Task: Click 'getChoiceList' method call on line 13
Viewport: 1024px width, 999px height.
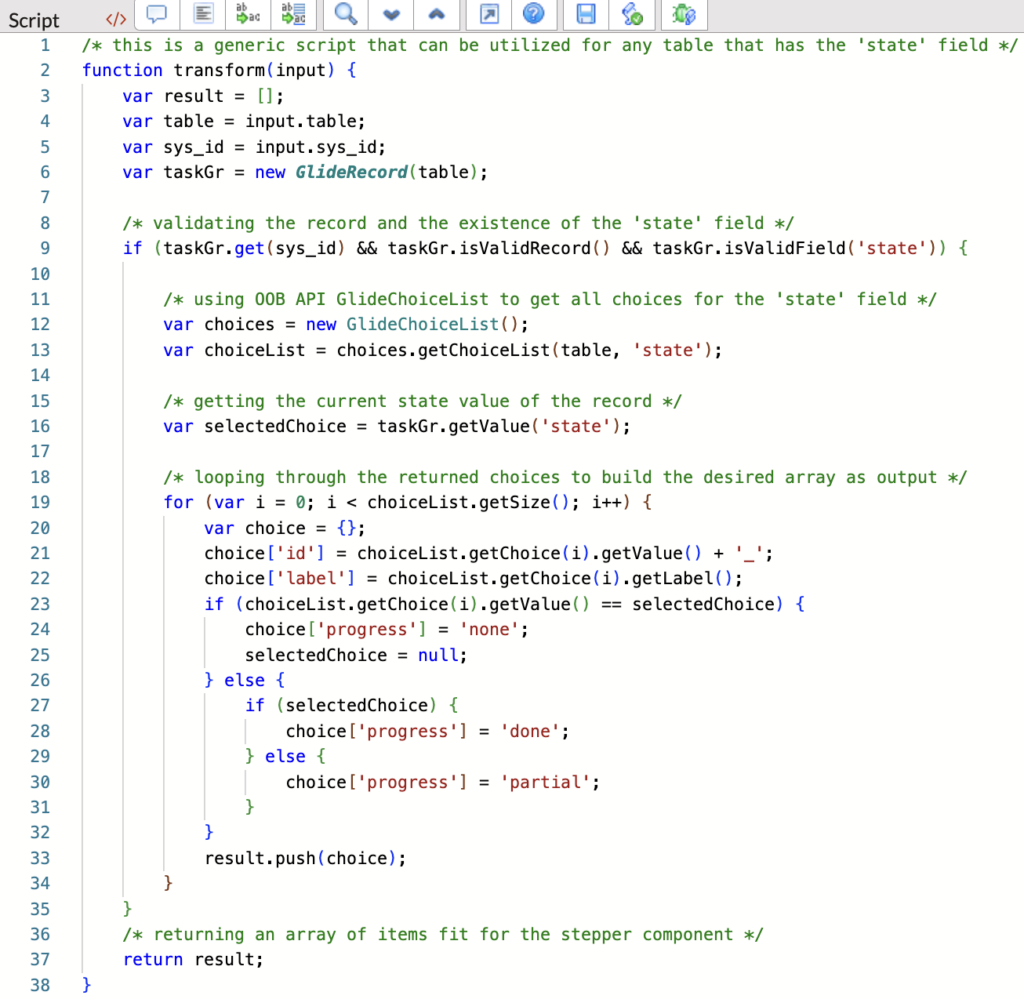Action: coord(484,350)
